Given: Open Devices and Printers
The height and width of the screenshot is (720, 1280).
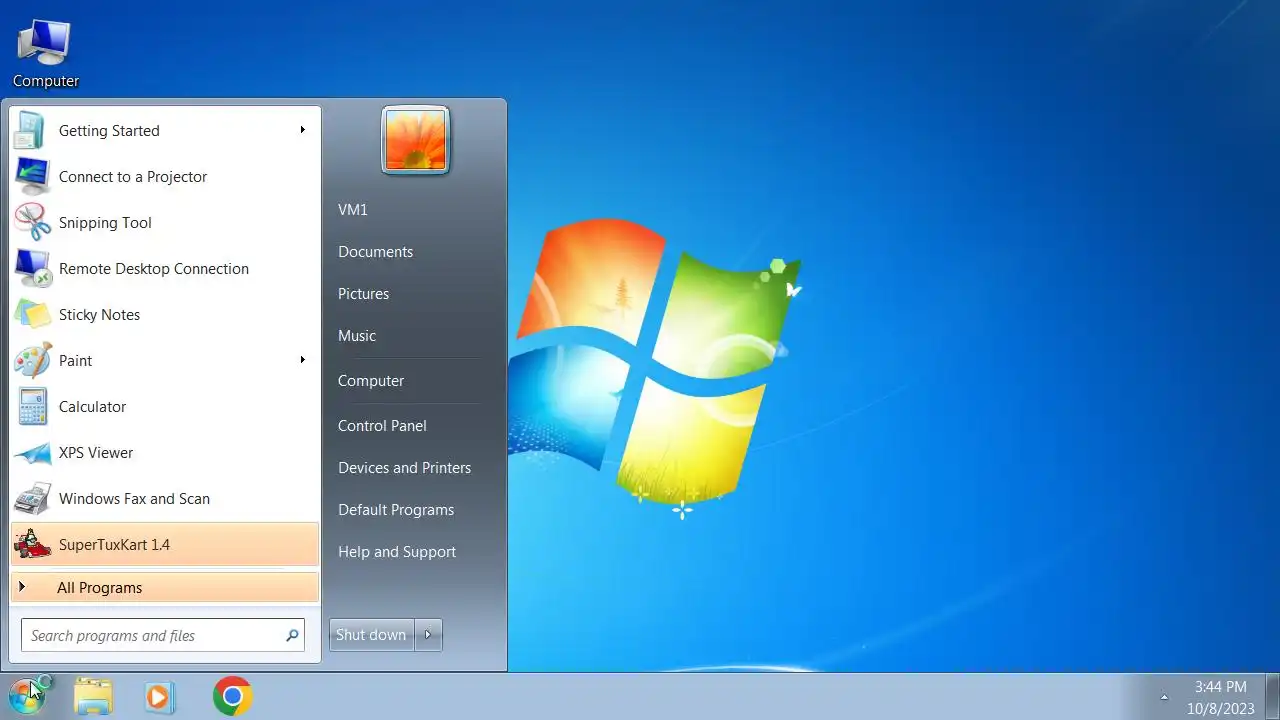Looking at the screenshot, I should (x=404, y=467).
